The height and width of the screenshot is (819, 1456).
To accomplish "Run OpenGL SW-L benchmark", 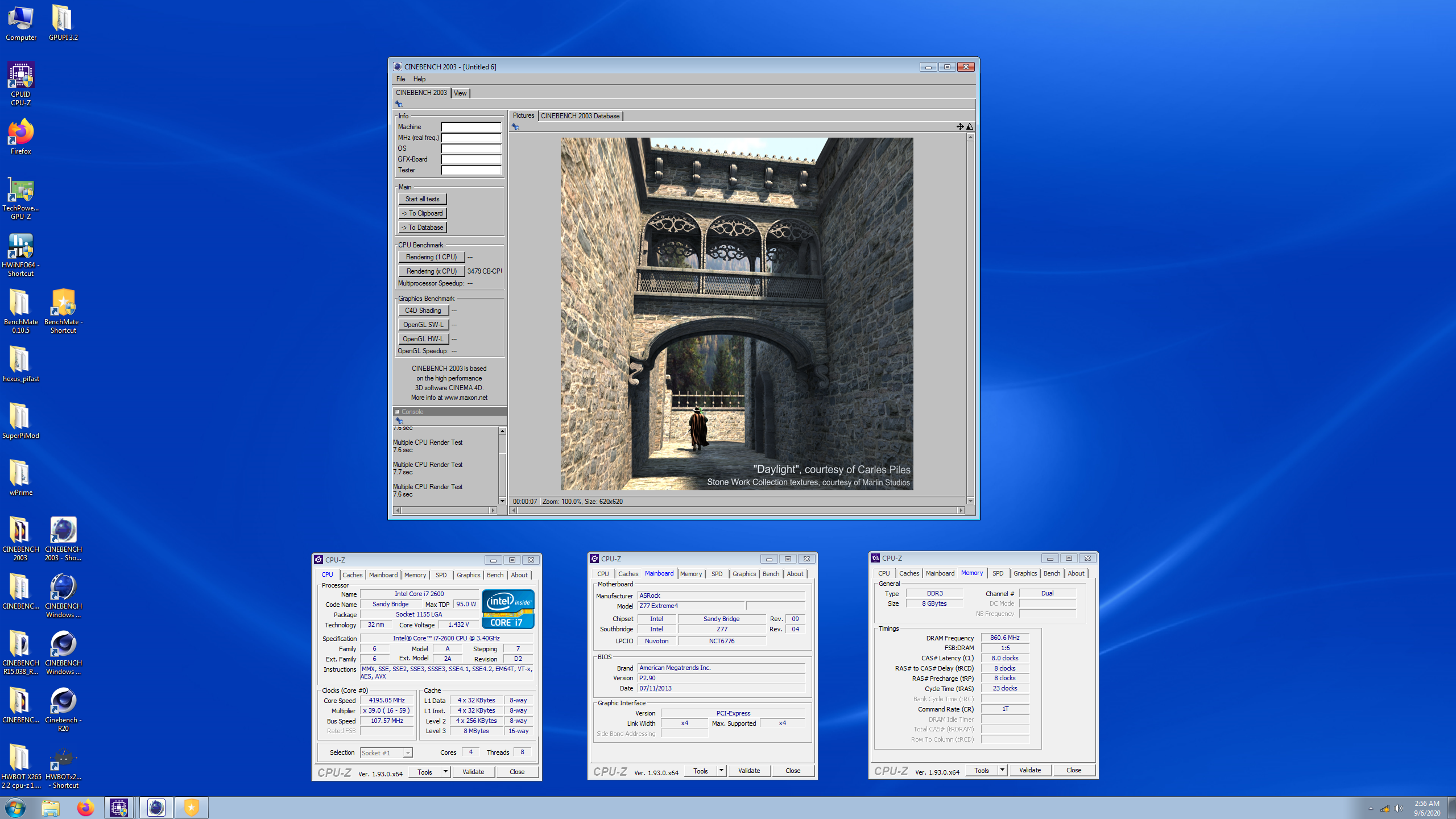I will point(423,325).
